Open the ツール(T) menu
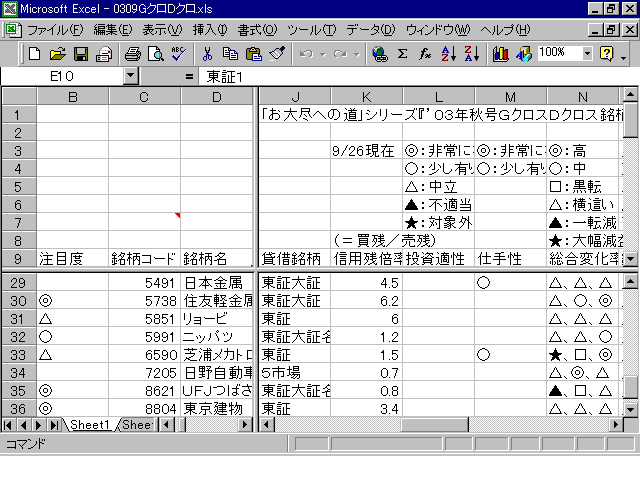 [312, 30]
